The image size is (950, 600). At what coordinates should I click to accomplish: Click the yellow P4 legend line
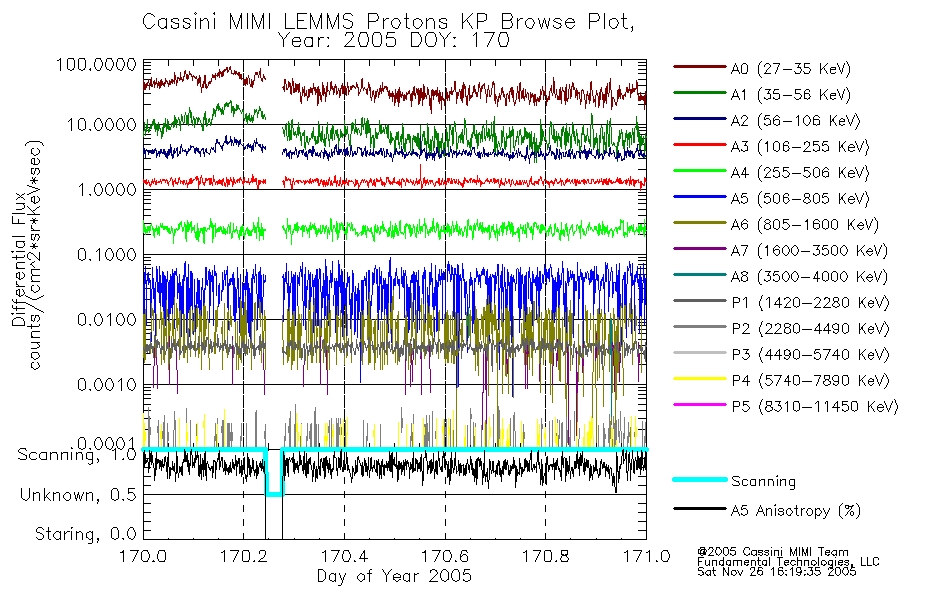click(700, 379)
